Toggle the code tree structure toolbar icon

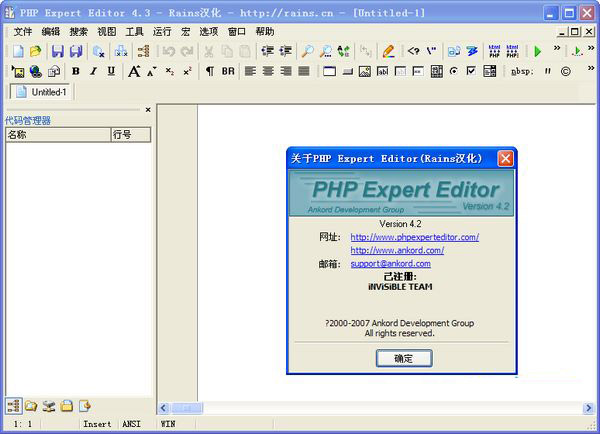click(x=143, y=51)
